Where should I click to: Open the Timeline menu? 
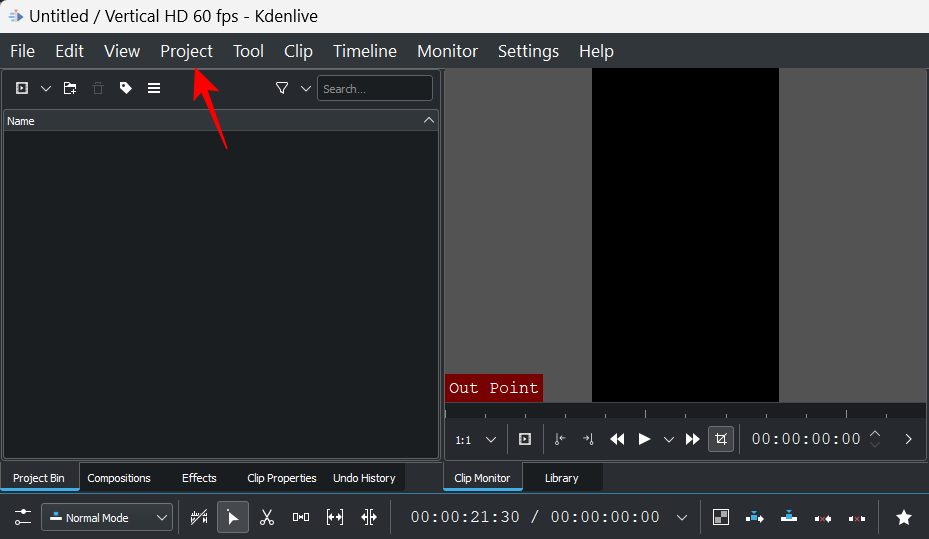365,52
